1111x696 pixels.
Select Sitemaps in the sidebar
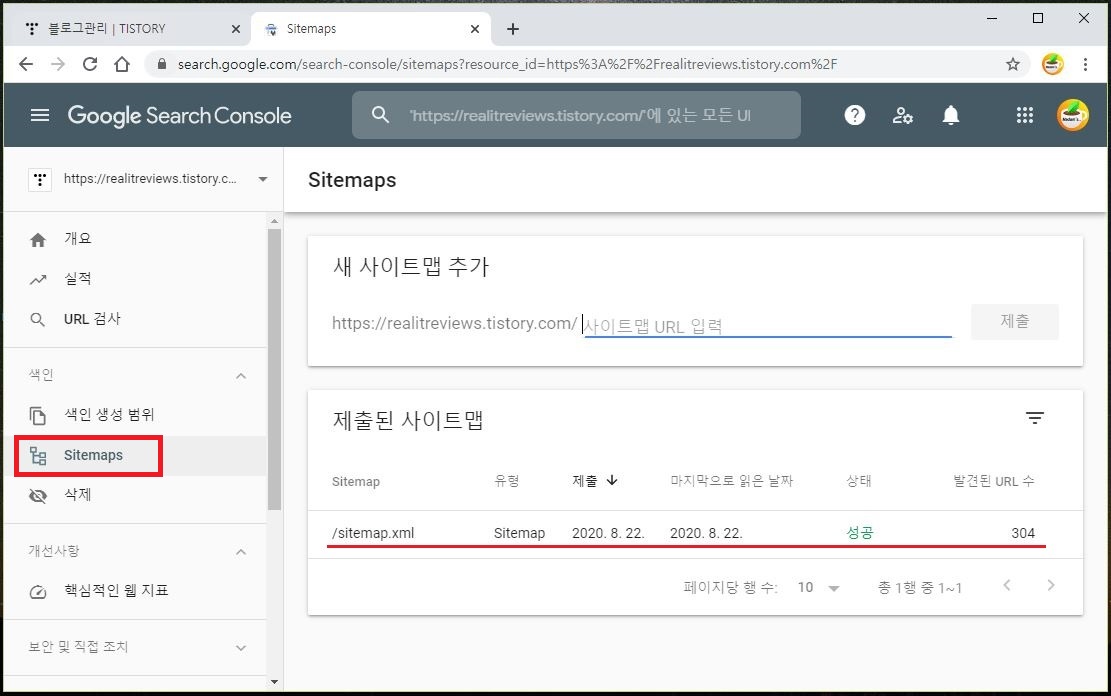click(x=135, y=455)
